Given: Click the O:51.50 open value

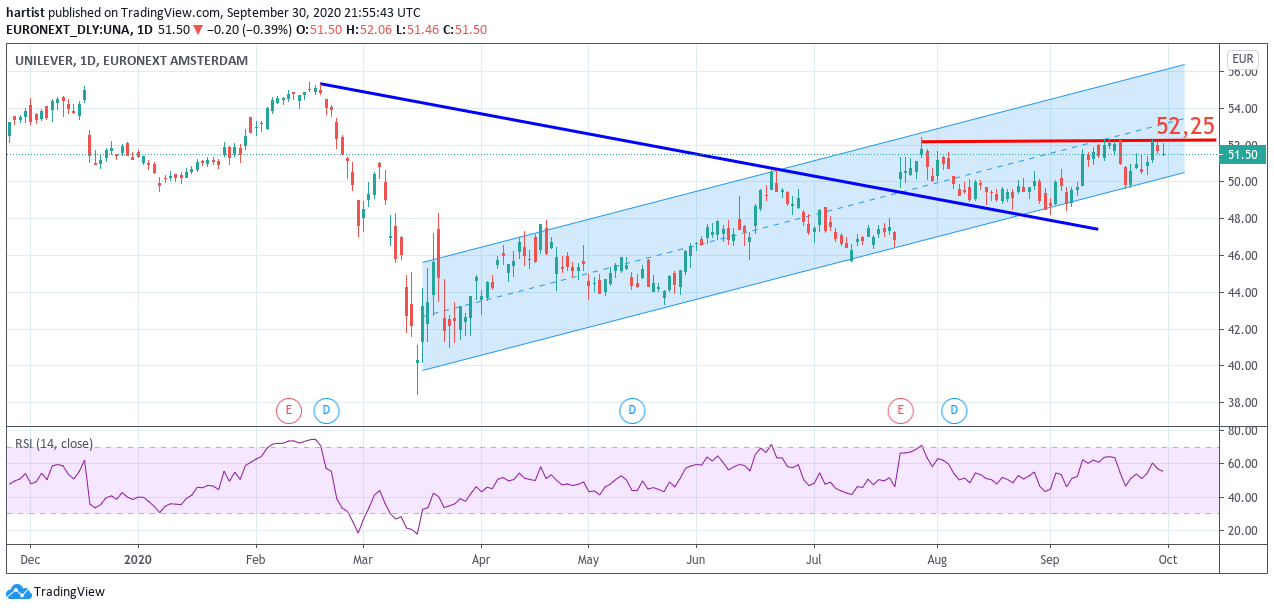Looking at the screenshot, I should [319, 30].
